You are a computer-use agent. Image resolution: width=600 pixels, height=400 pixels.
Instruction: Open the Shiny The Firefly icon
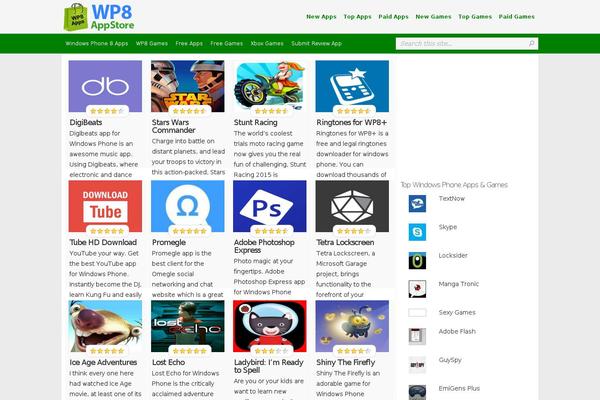pos(352,326)
